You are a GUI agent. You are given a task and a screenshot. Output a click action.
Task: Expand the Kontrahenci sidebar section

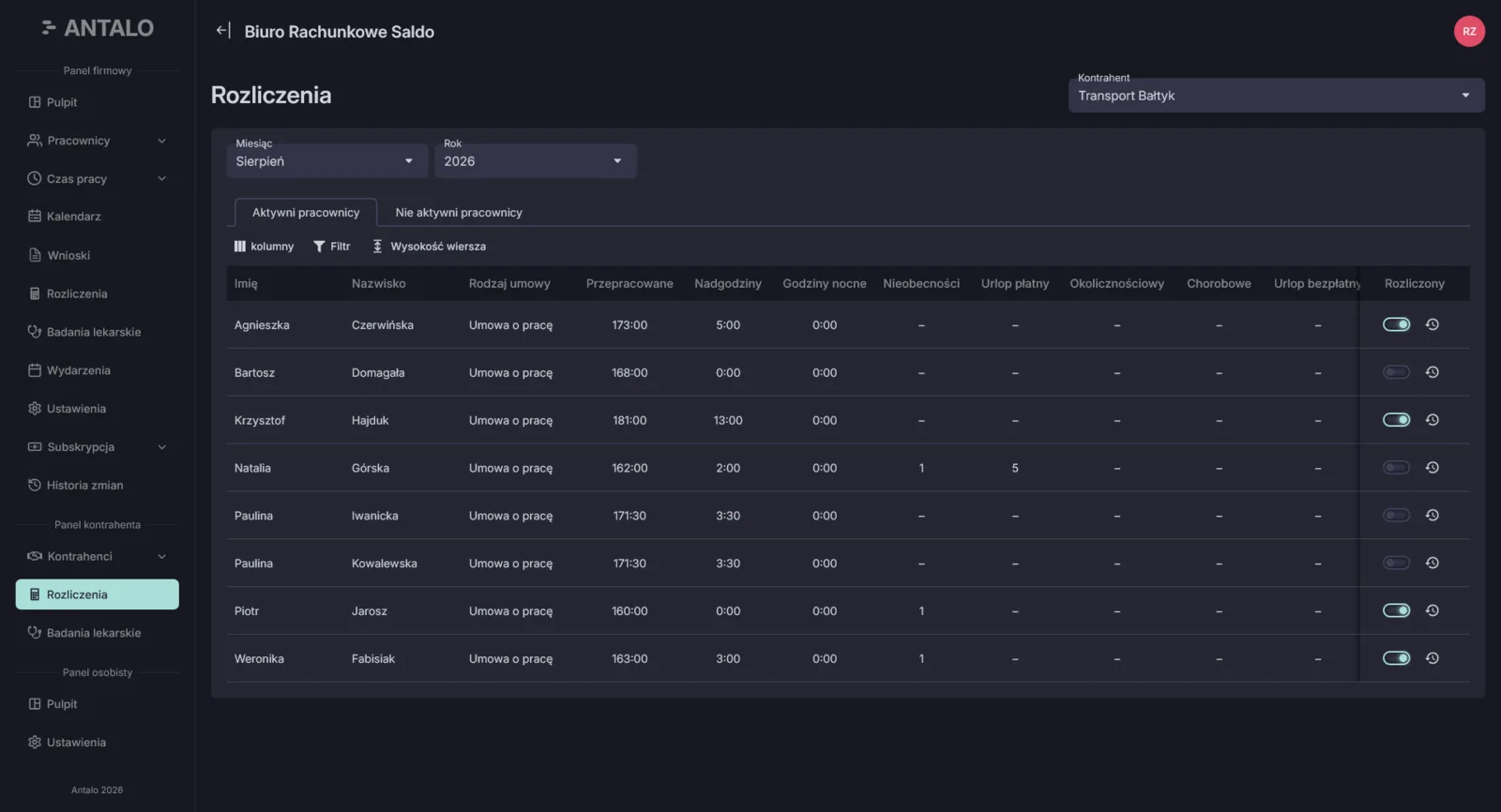(98, 556)
